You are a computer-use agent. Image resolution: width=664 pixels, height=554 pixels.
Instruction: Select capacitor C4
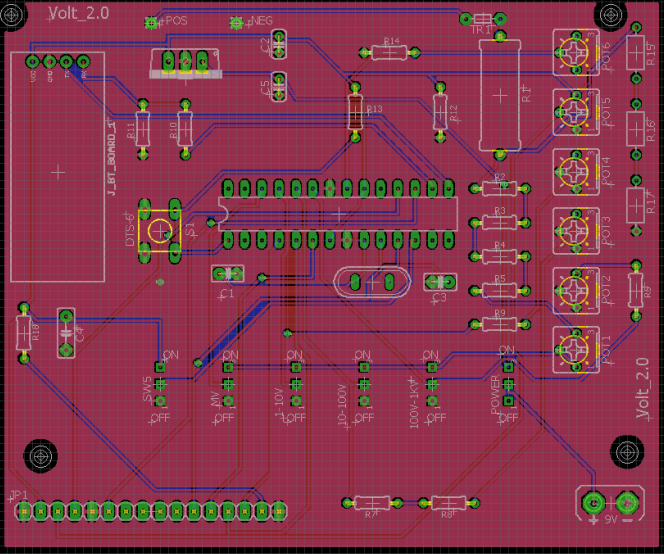pos(66,333)
